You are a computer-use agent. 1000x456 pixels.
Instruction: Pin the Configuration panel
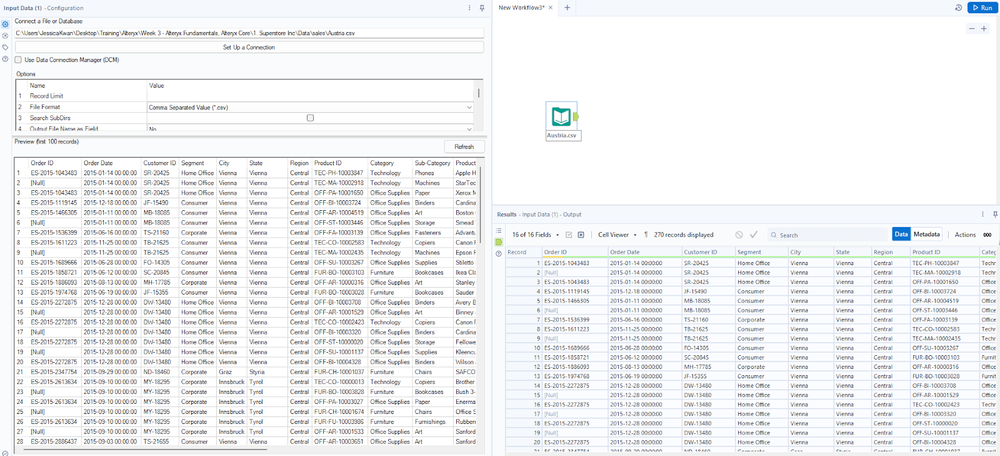coord(482,8)
